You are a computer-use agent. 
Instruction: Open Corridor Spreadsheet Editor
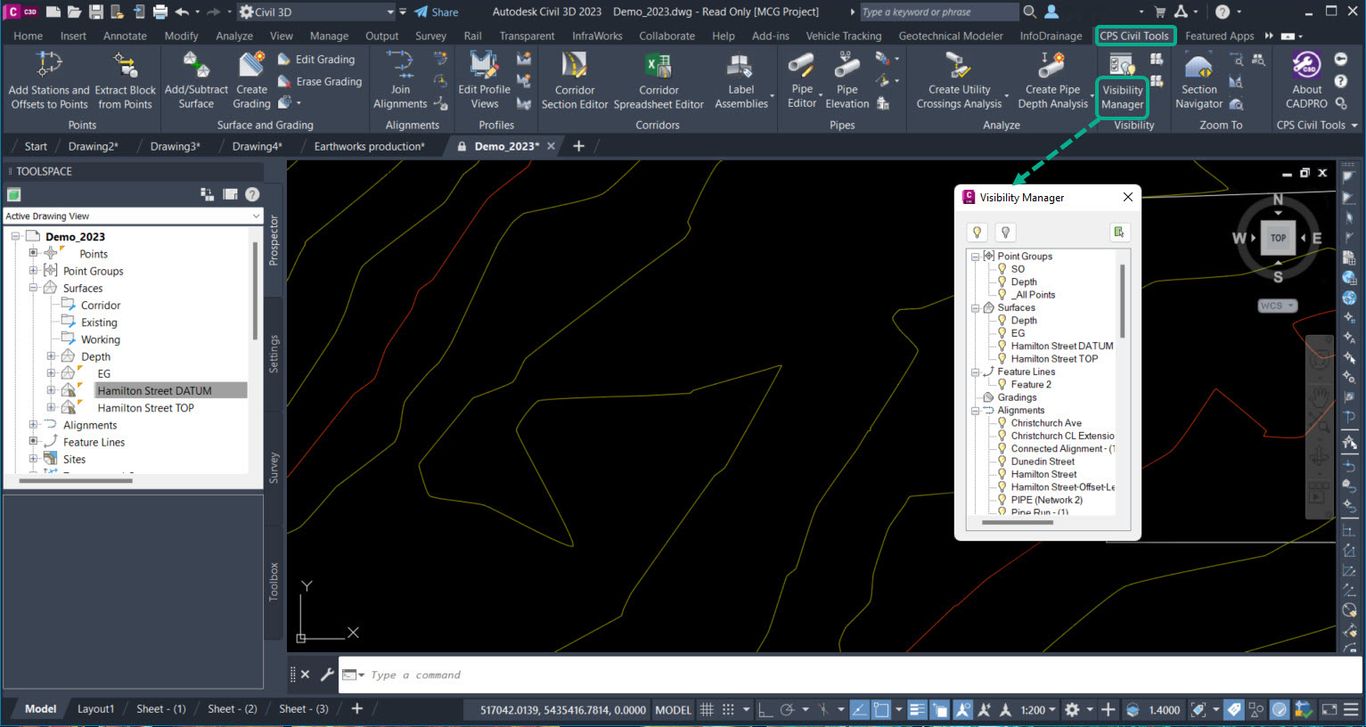point(658,82)
